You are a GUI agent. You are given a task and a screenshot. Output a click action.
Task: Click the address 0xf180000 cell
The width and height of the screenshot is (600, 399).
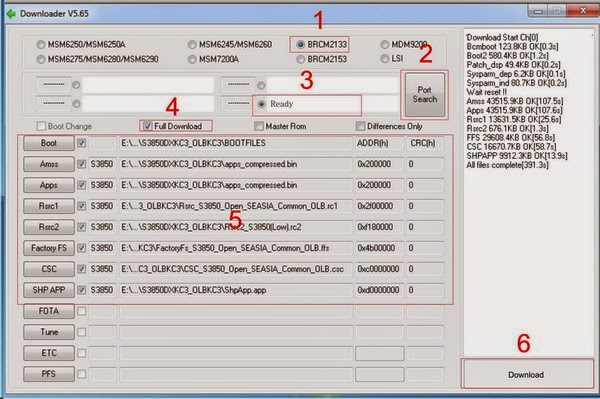click(x=379, y=227)
